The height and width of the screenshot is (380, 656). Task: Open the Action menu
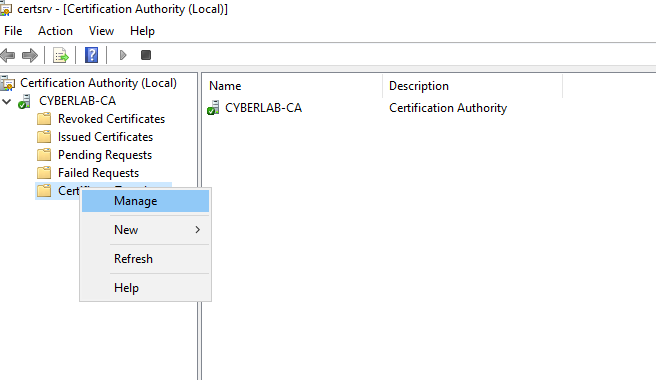click(x=55, y=31)
